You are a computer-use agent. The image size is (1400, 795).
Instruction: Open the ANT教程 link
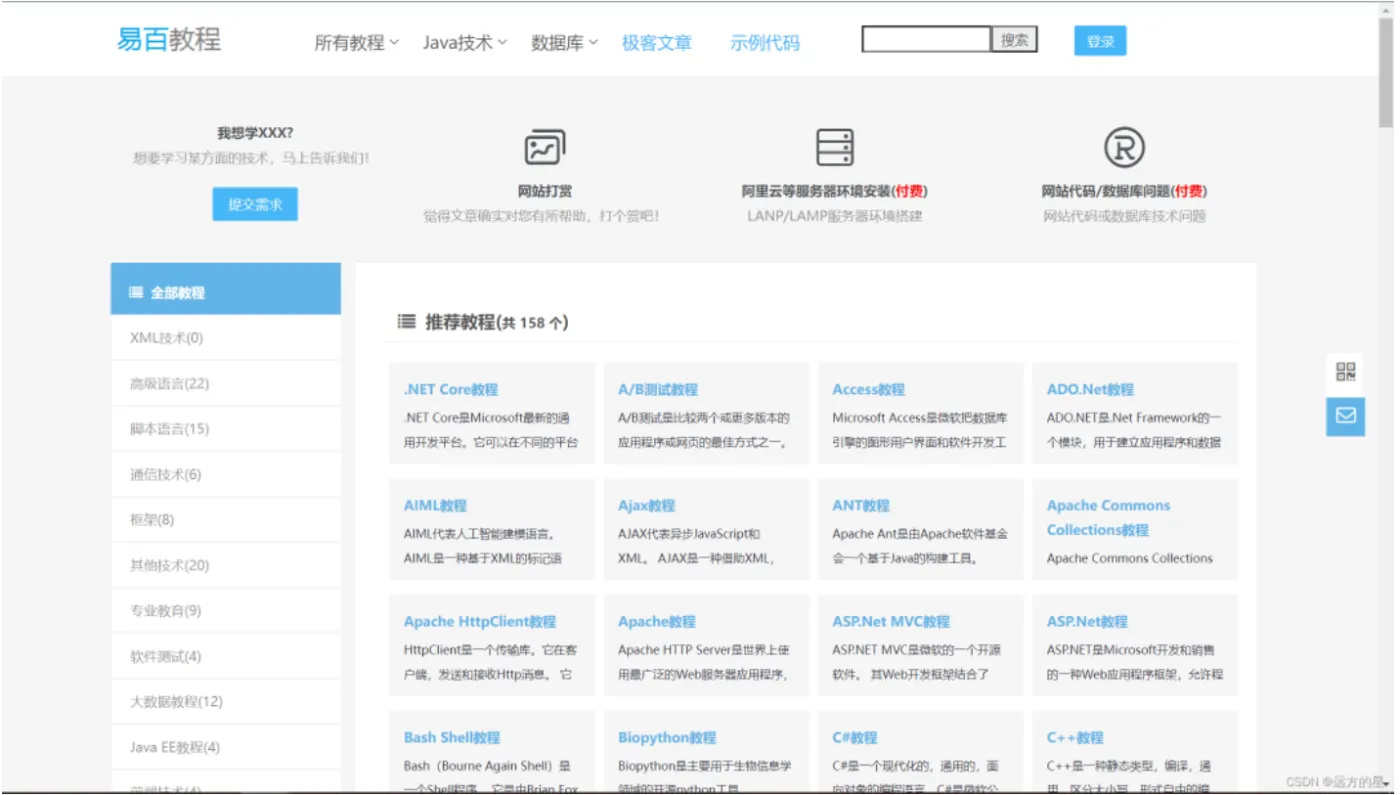[x=861, y=505]
